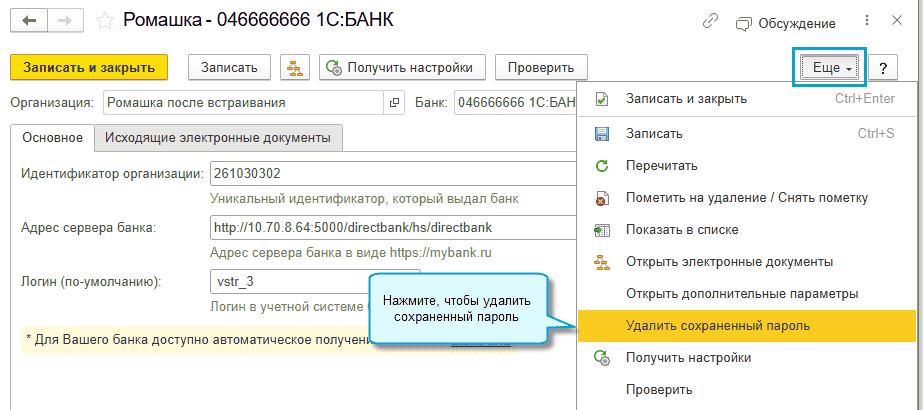Click Адрес сервера банка URL field
Viewport: 923px width, 410px height.
(x=393, y=227)
